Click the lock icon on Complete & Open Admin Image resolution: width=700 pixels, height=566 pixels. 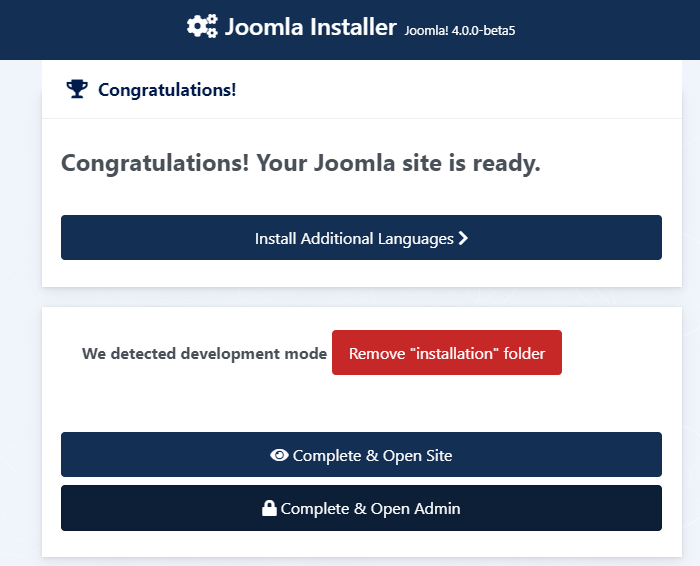(269, 508)
